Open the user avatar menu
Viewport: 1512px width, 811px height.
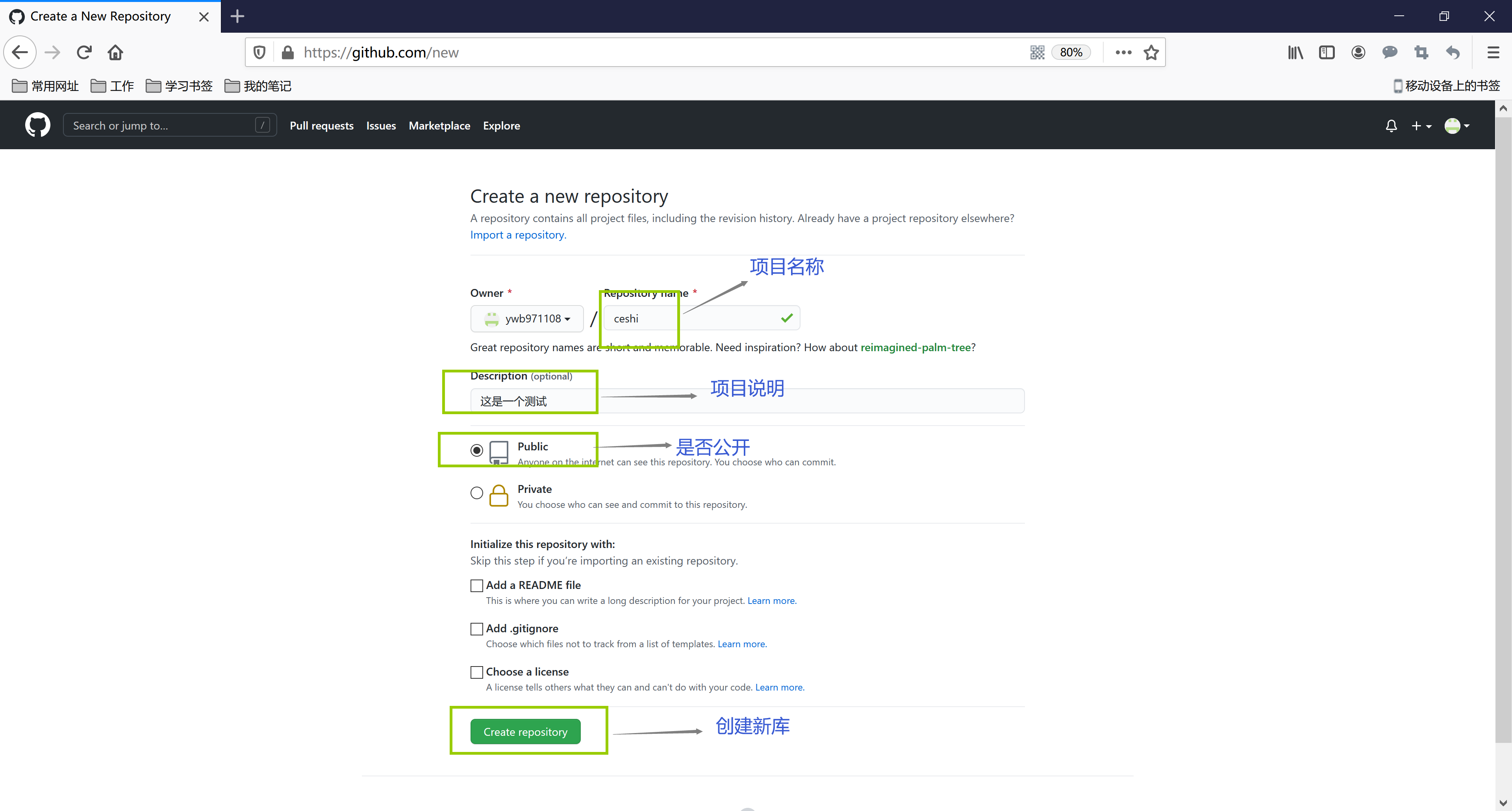[x=1456, y=126]
